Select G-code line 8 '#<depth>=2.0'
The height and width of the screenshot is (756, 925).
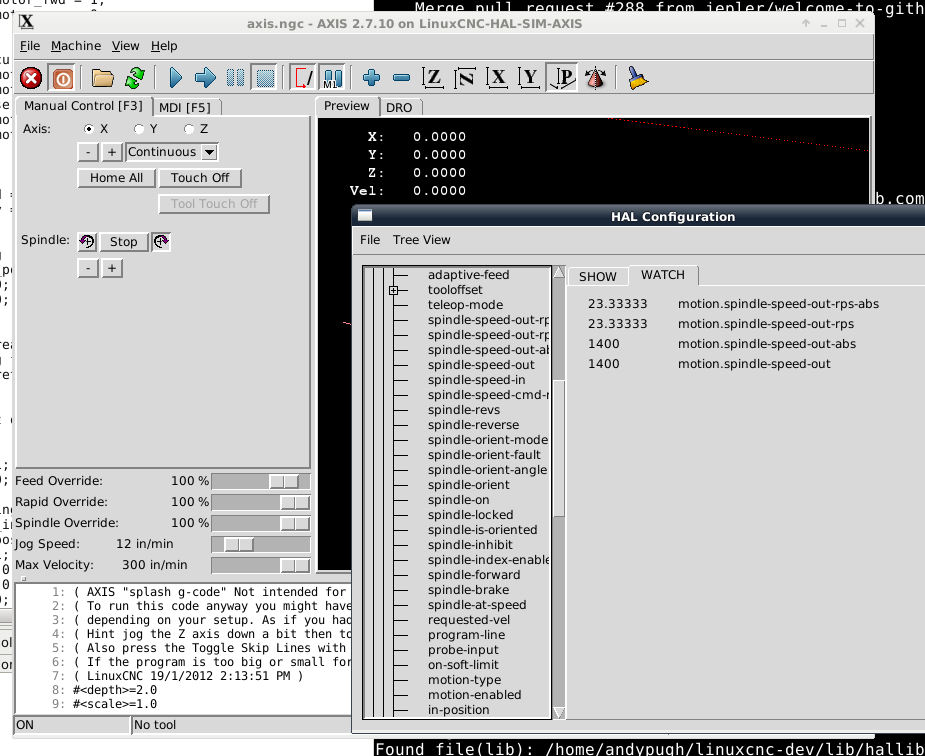coord(115,690)
